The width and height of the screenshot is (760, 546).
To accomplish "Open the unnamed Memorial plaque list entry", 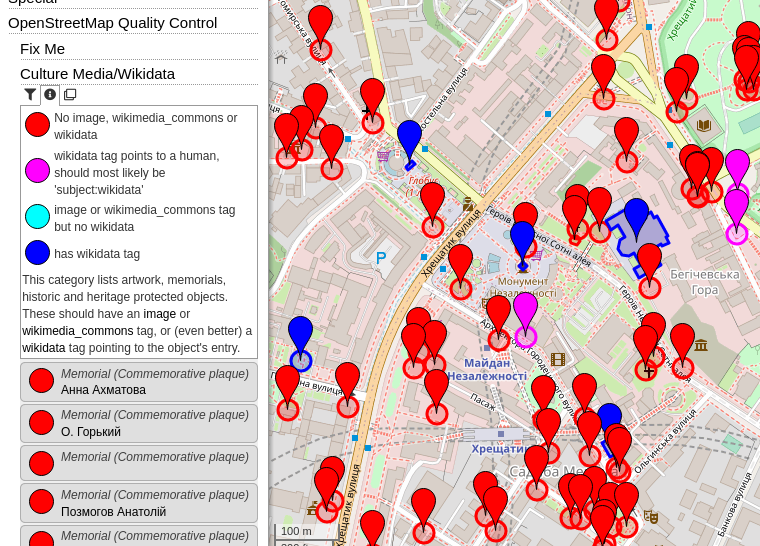I will (139, 463).
